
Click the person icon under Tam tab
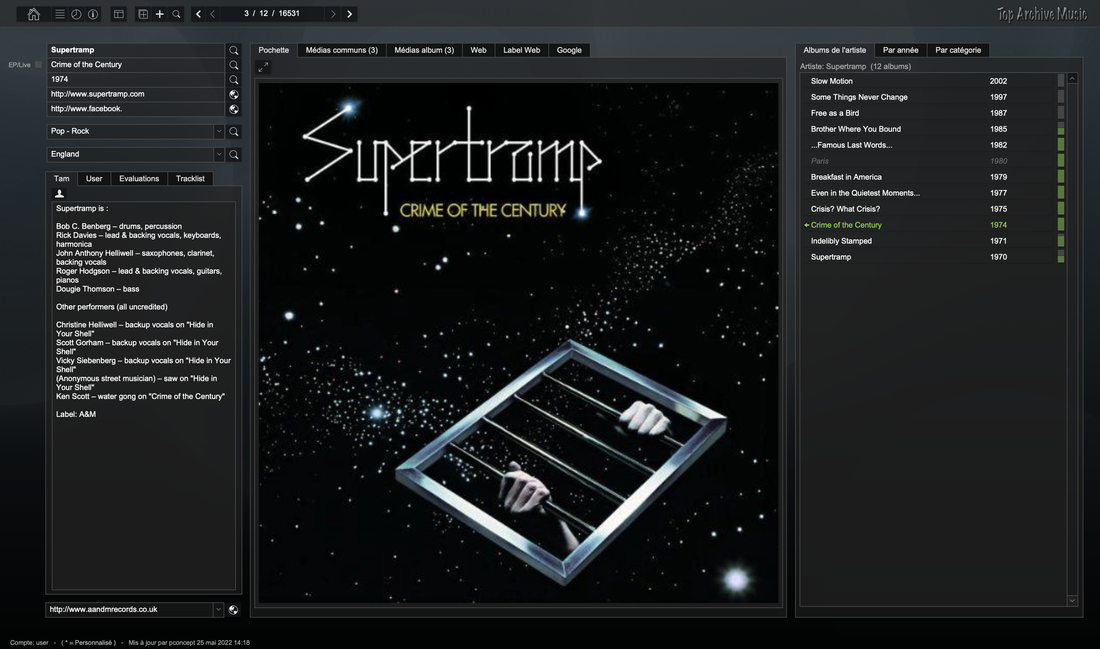[x=59, y=194]
